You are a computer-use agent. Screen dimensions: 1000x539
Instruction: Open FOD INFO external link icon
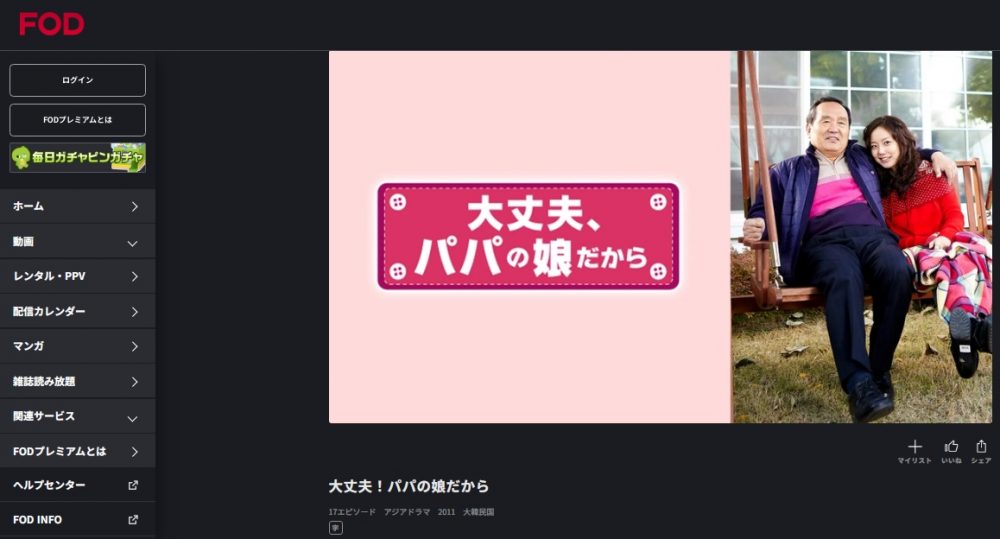[x=133, y=520]
